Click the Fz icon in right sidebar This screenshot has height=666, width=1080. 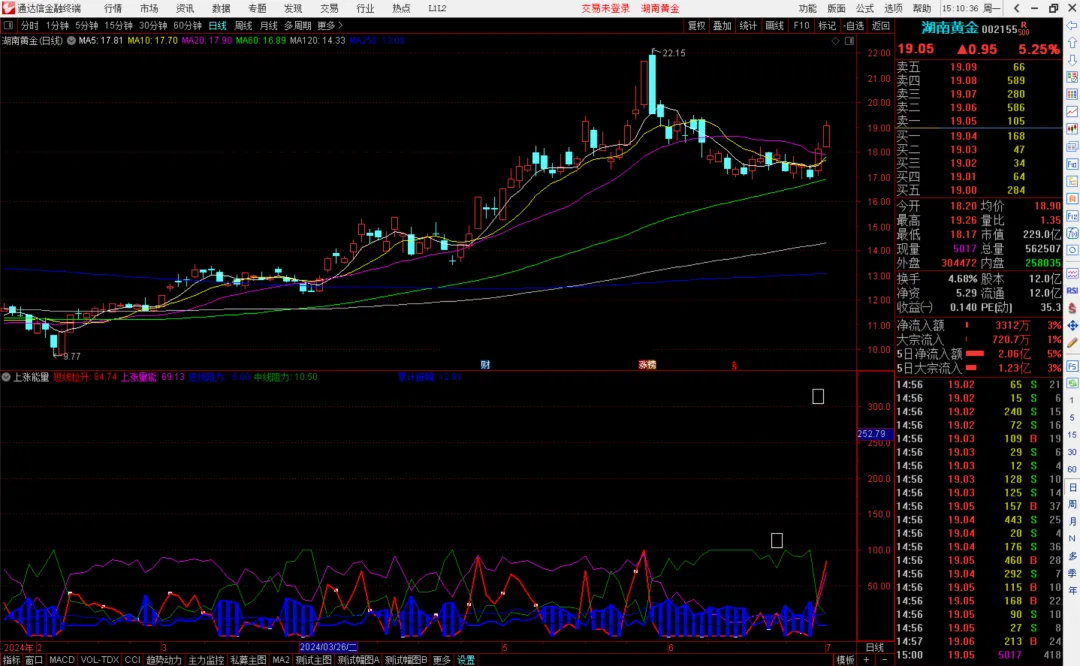[x=1072, y=216]
